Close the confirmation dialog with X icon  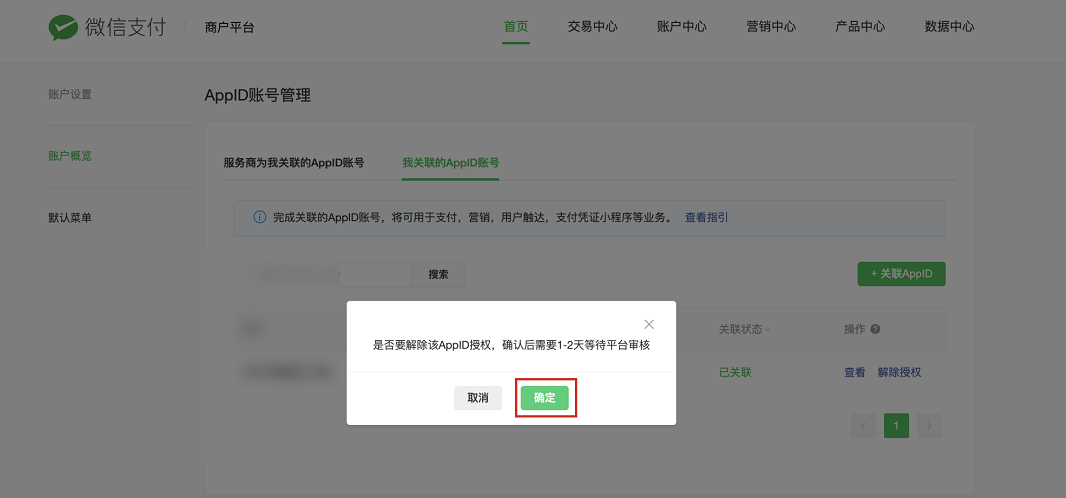[649, 324]
